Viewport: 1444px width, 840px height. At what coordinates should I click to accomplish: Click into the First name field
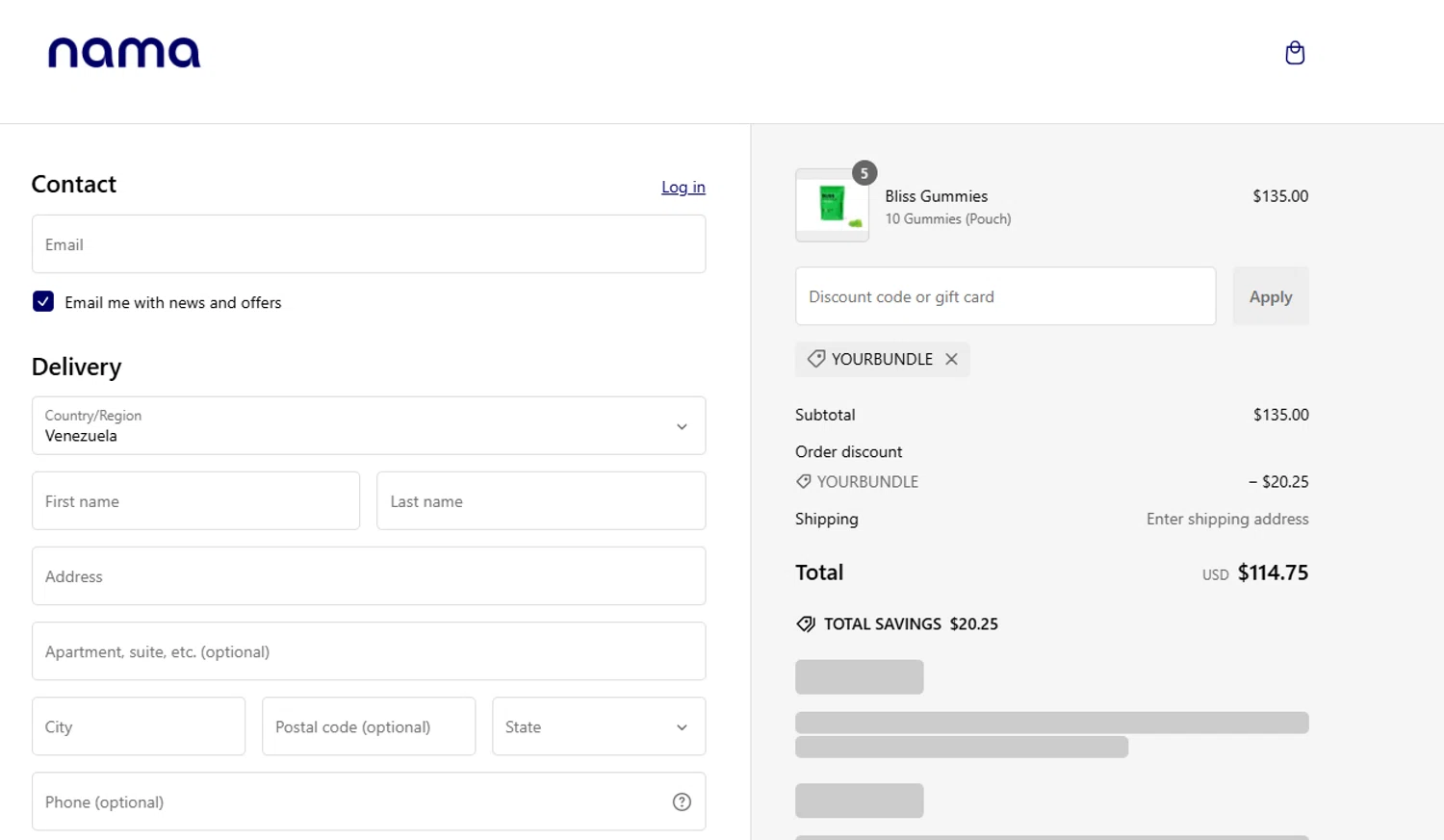195,501
